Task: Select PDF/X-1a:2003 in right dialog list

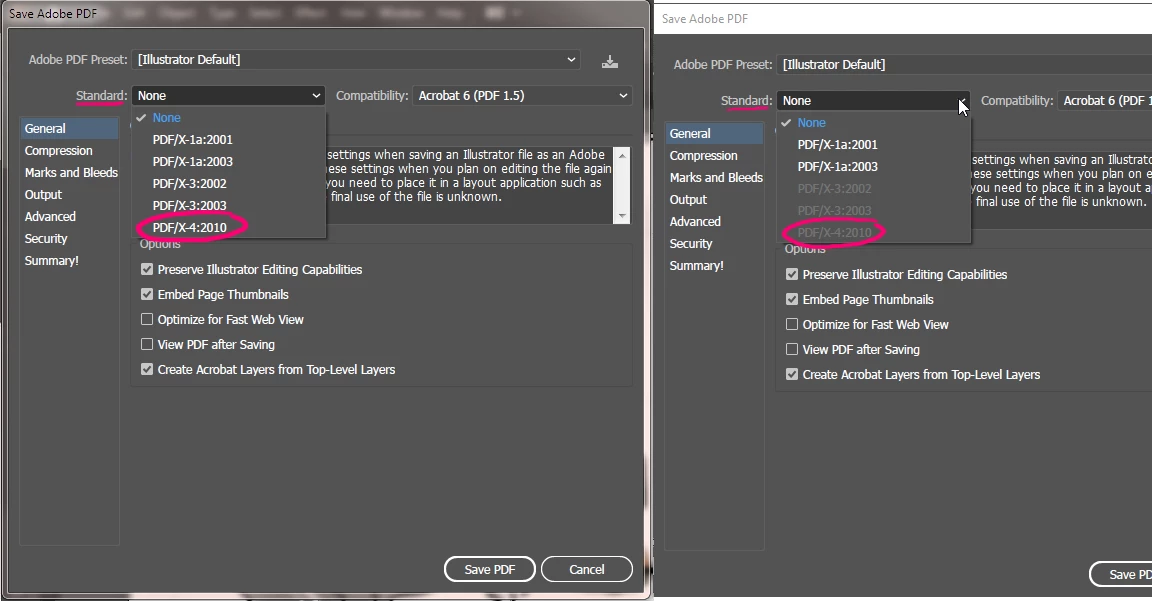Action: coord(838,167)
